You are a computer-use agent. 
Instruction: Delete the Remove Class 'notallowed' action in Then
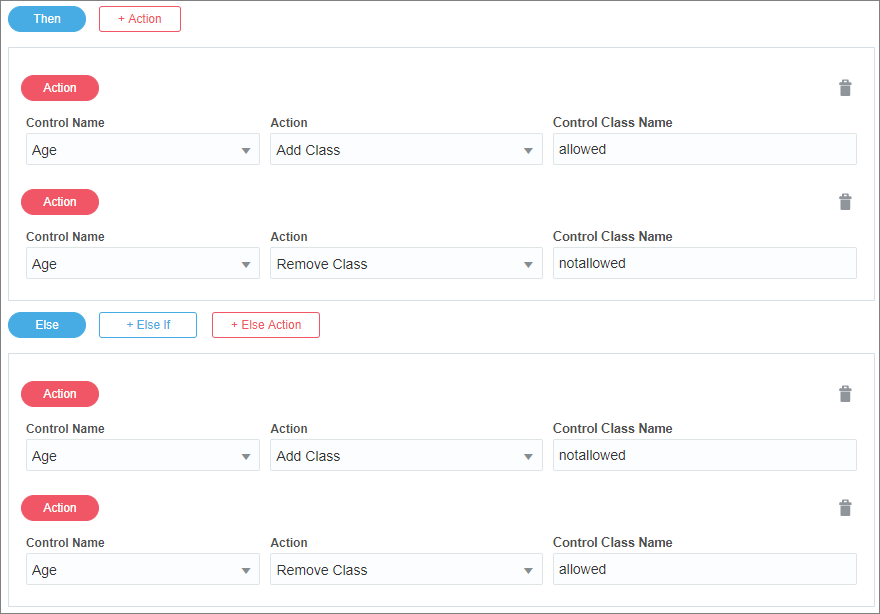pyautogui.click(x=845, y=202)
